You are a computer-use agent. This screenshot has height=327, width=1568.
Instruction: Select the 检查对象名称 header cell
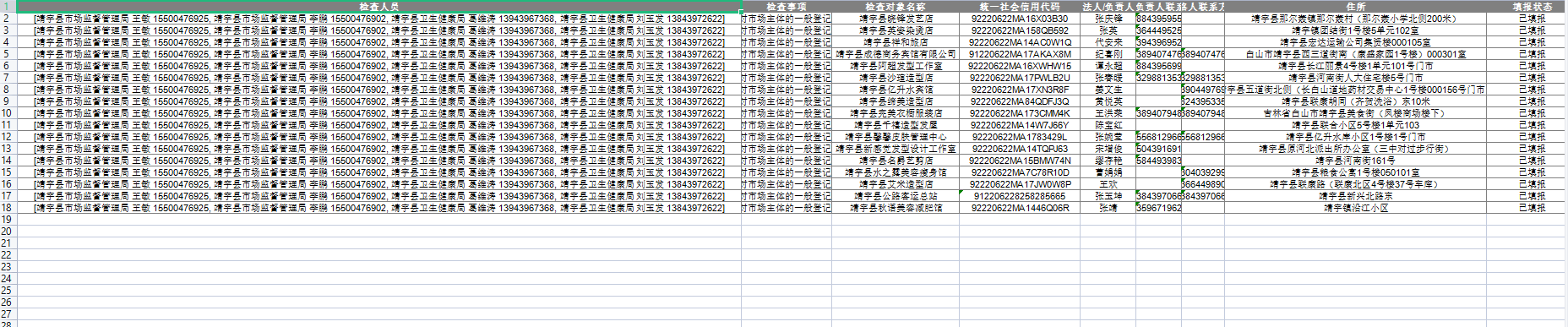point(896,6)
